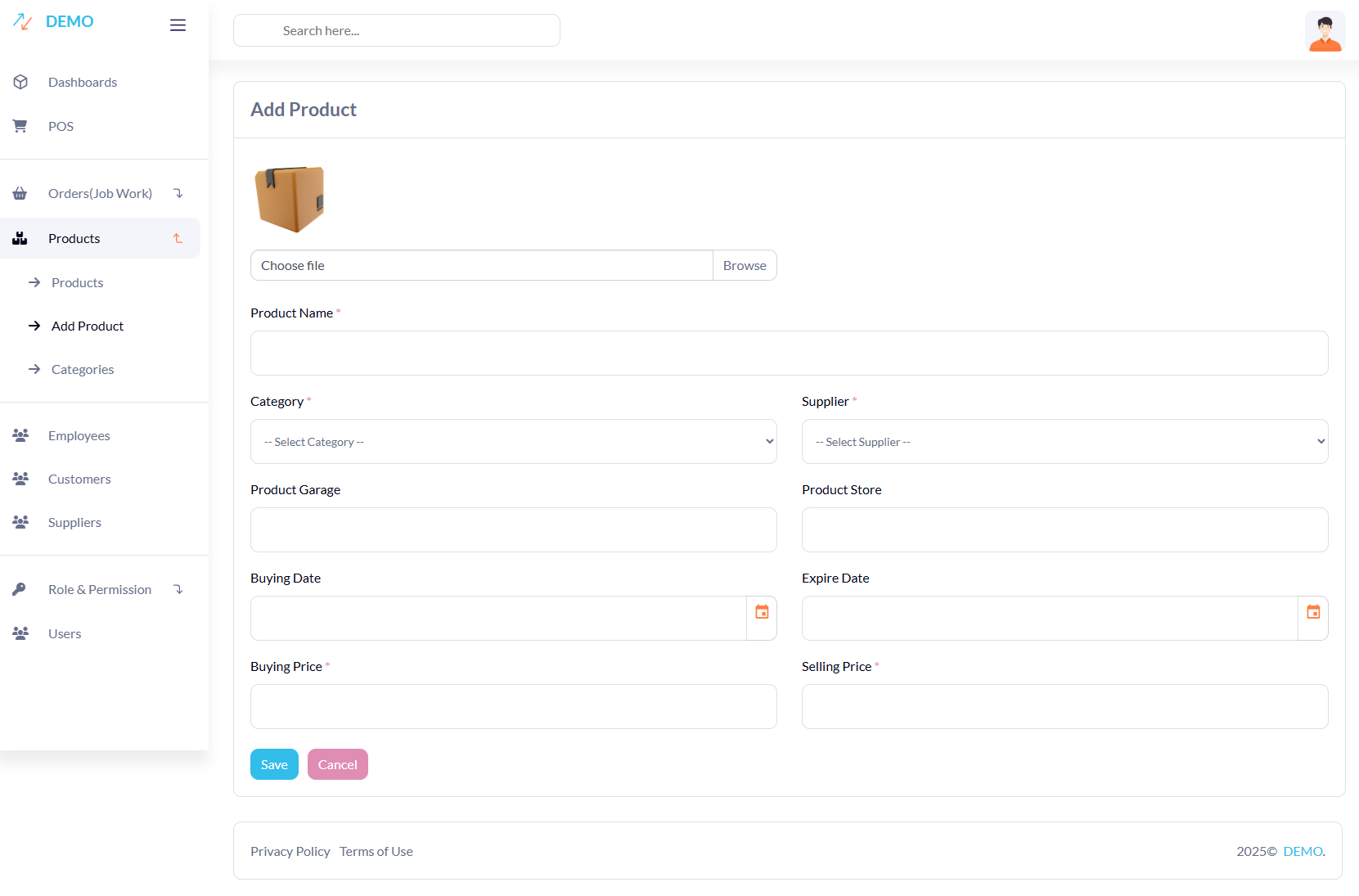Viewport: 1359px width, 896px height.
Task: Click the POS shopping cart icon
Action: point(20,126)
